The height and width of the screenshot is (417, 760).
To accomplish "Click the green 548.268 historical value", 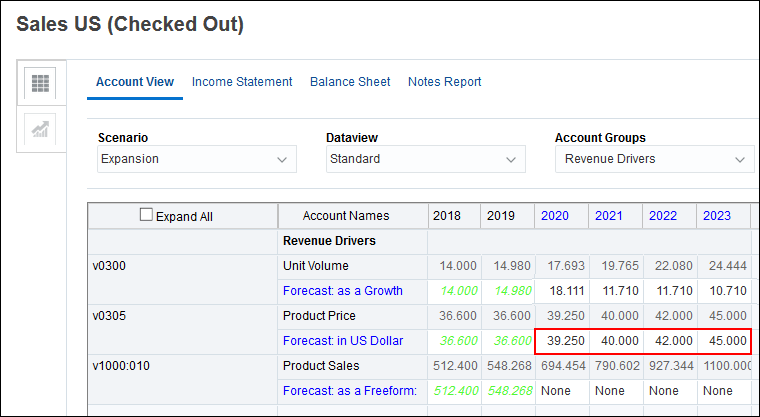I will click(509, 391).
